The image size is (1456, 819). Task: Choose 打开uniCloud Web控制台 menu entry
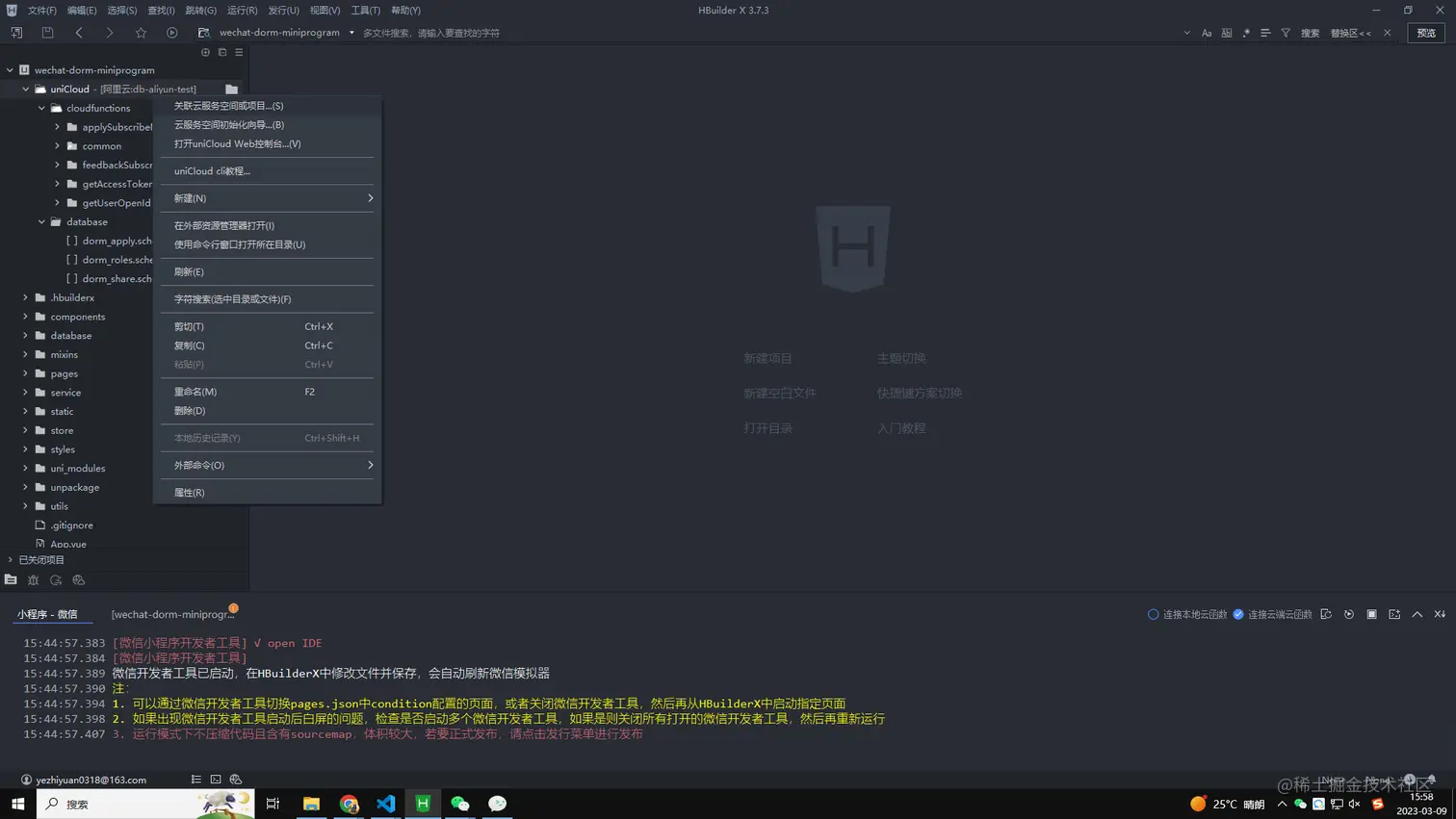coord(267,143)
